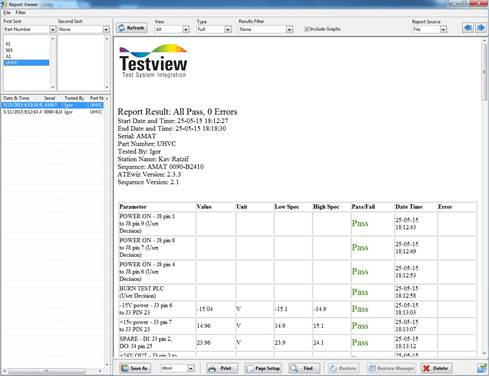The image size is (489, 376).
Task: Click the export icon at bottom right corner
Action: (x=482, y=368)
